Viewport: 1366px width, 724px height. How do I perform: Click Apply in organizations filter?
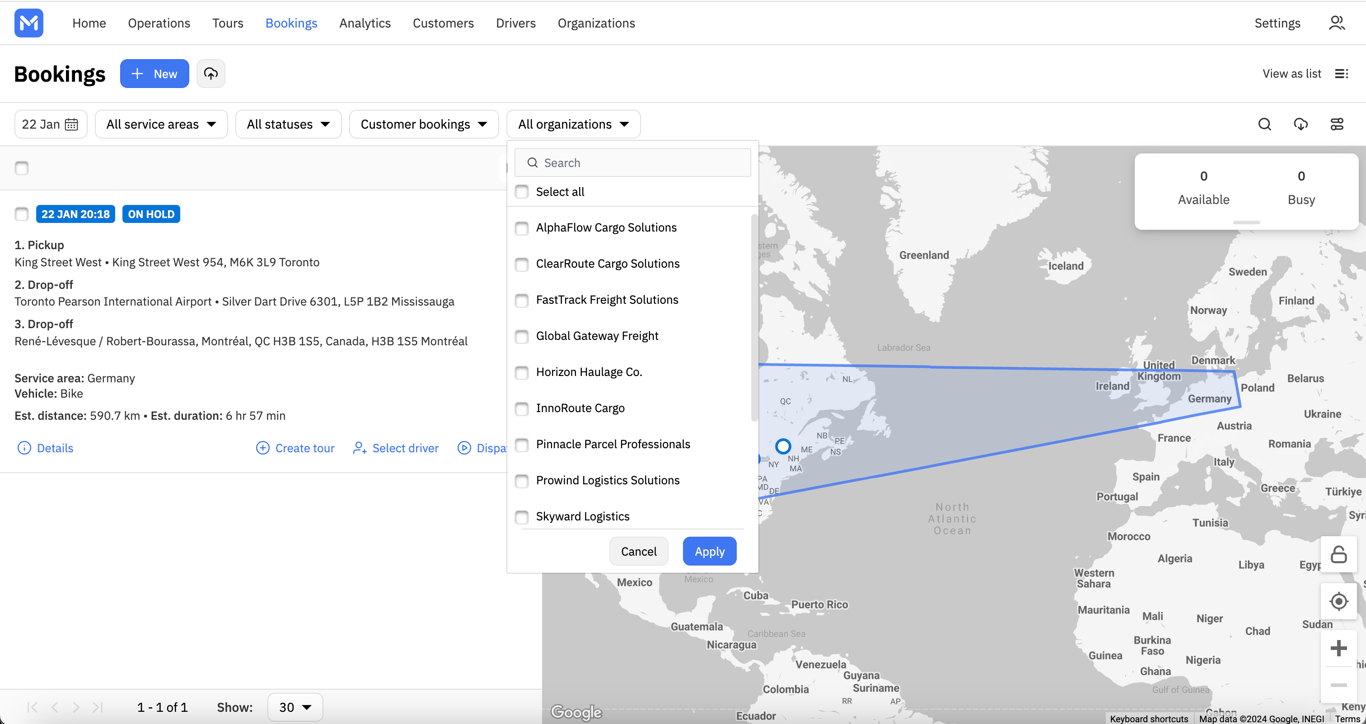pyautogui.click(x=710, y=551)
